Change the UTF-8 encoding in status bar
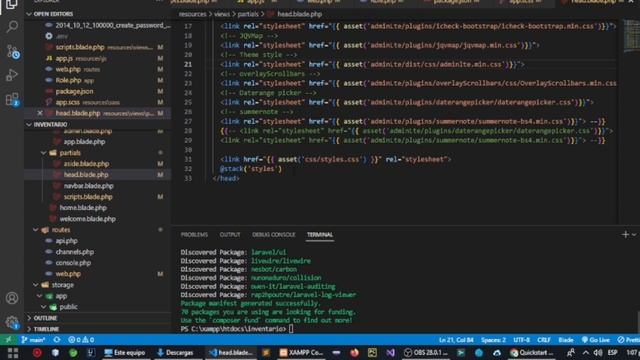The image size is (640, 360). click(521, 340)
